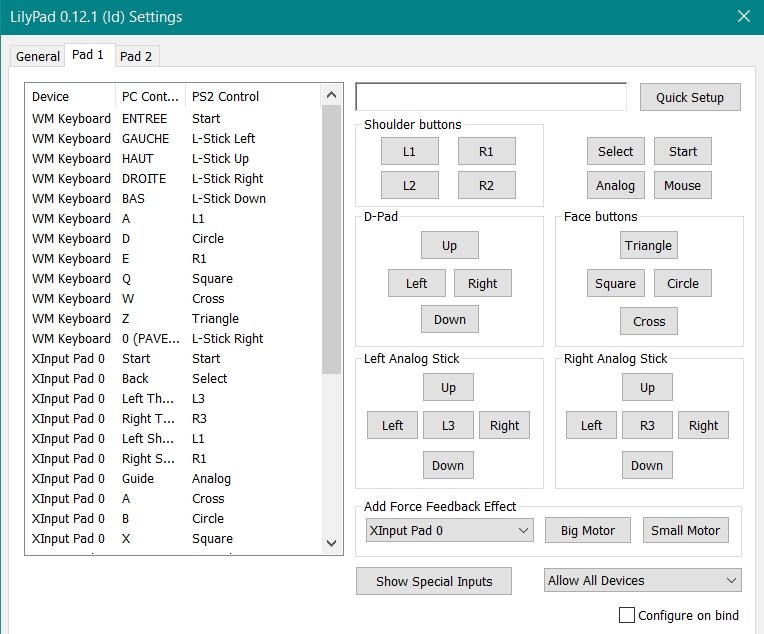Select the XInput Left Th... L3 row
Viewport: 764px width, 634px height.
[174, 398]
